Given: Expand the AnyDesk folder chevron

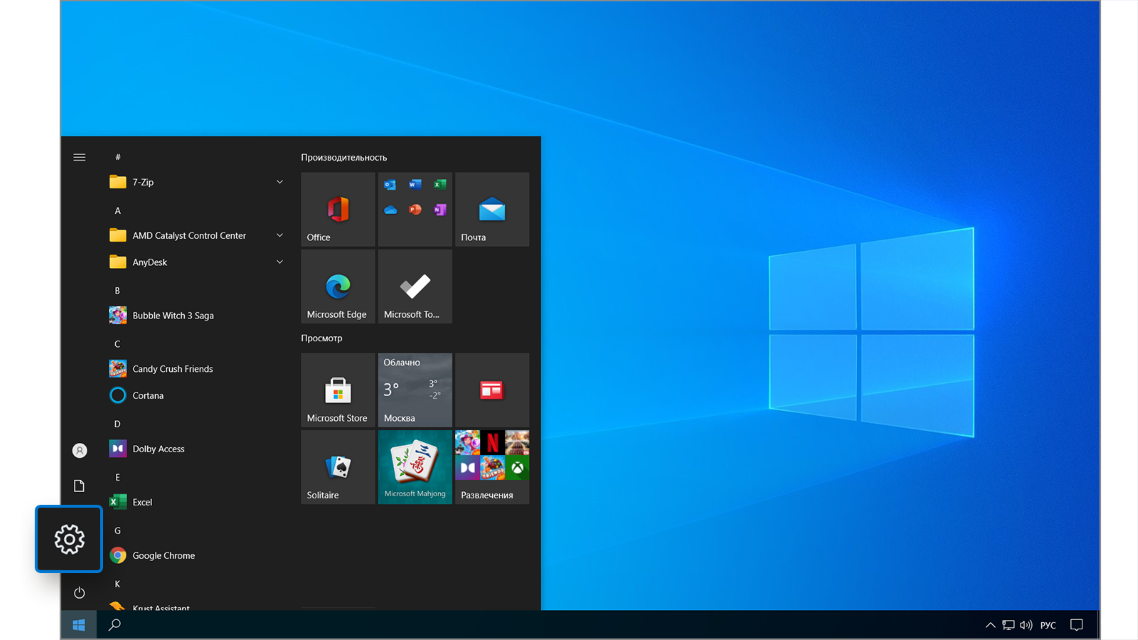Looking at the screenshot, I should point(279,262).
